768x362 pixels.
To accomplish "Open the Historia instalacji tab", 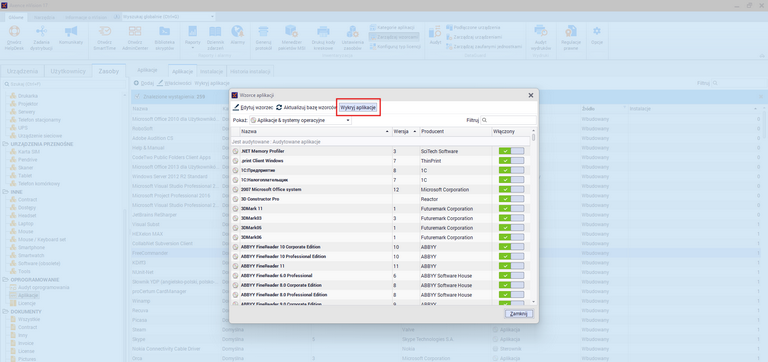I will (250, 71).
